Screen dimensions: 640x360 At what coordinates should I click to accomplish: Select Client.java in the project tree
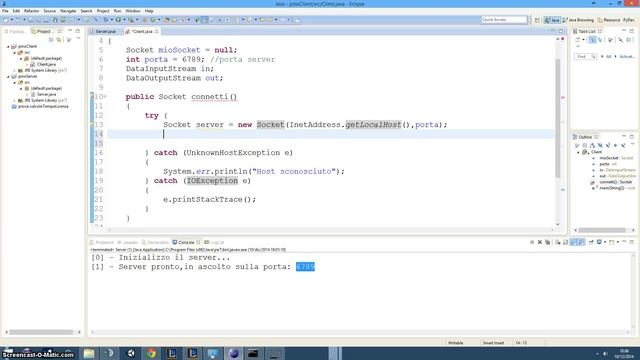[43, 64]
